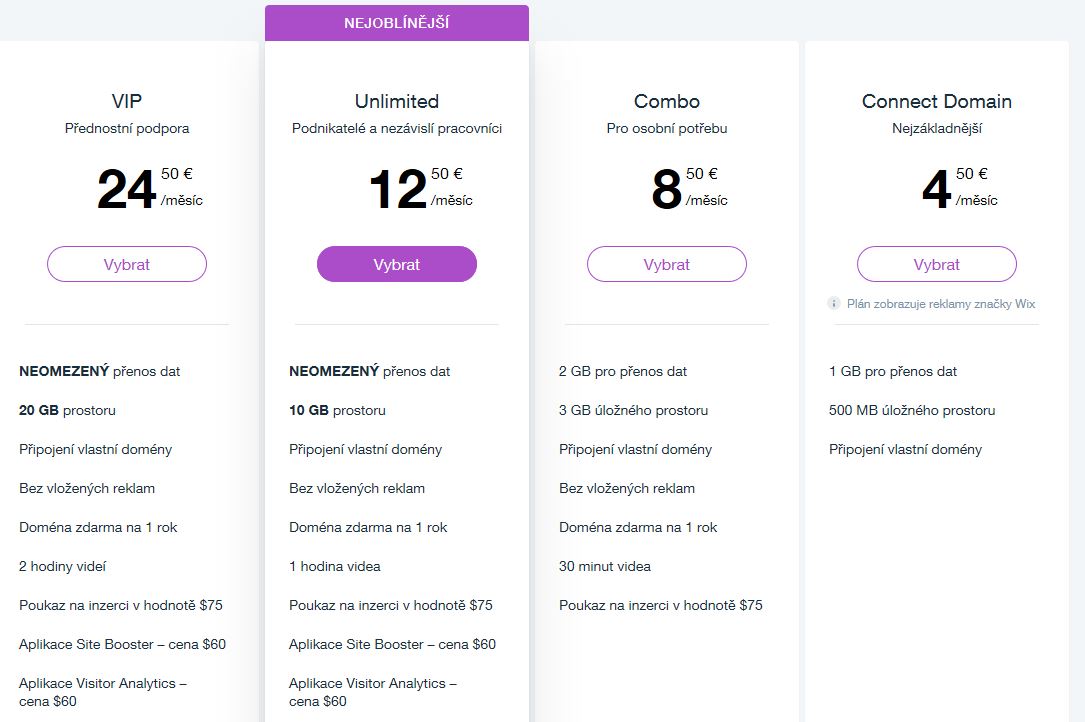Click "500 MB úložného prostoru" feature
The image size is (1085, 722).
pos(912,410)
